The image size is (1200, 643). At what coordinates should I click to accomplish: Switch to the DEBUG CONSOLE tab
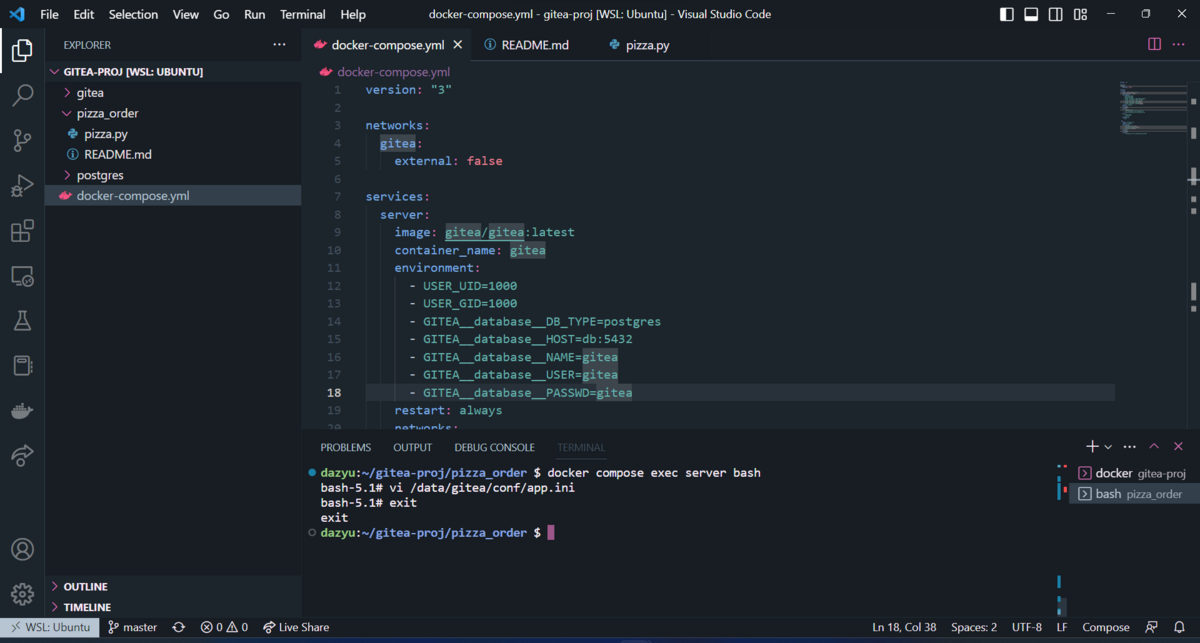[494, 447]
